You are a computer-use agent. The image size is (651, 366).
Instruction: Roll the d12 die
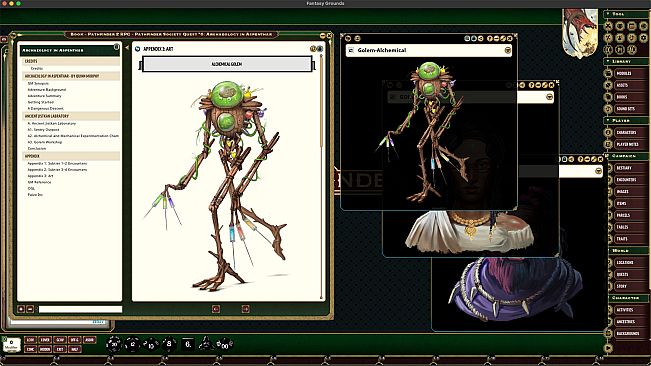point(132,344)
